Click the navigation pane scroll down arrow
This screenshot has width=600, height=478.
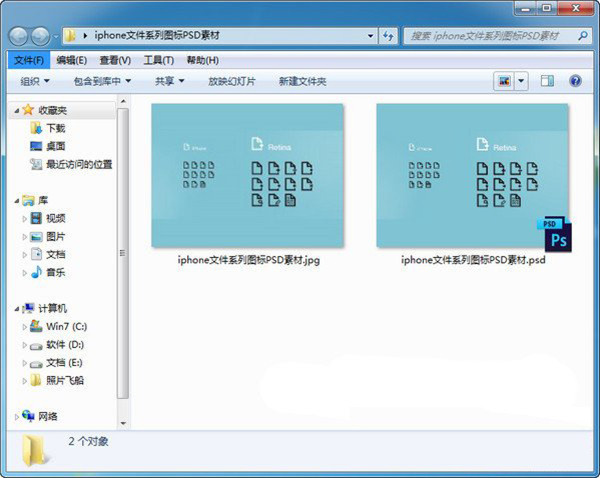point(123,423)
